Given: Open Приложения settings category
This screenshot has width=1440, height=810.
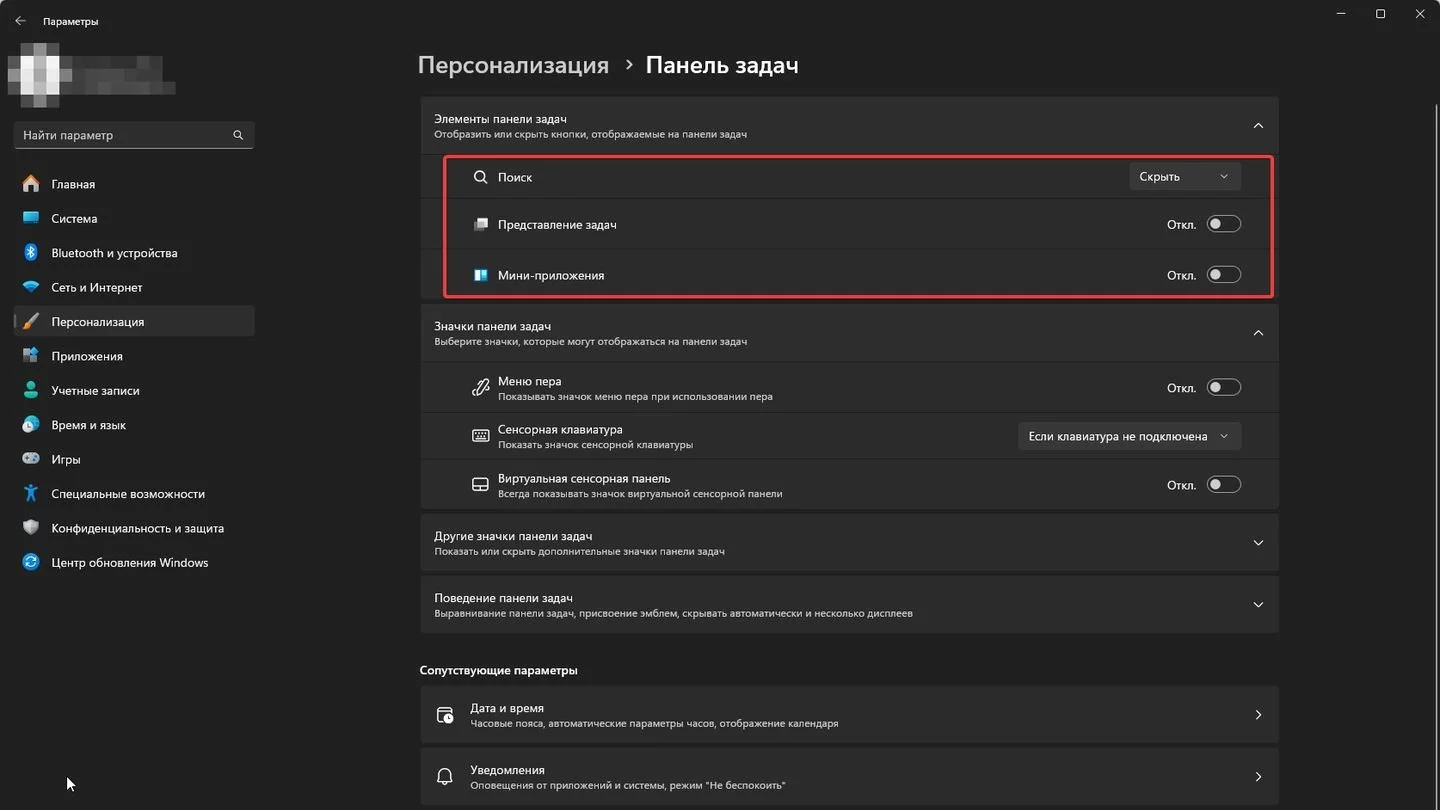Looking at the screenshot, I should 134,356.
